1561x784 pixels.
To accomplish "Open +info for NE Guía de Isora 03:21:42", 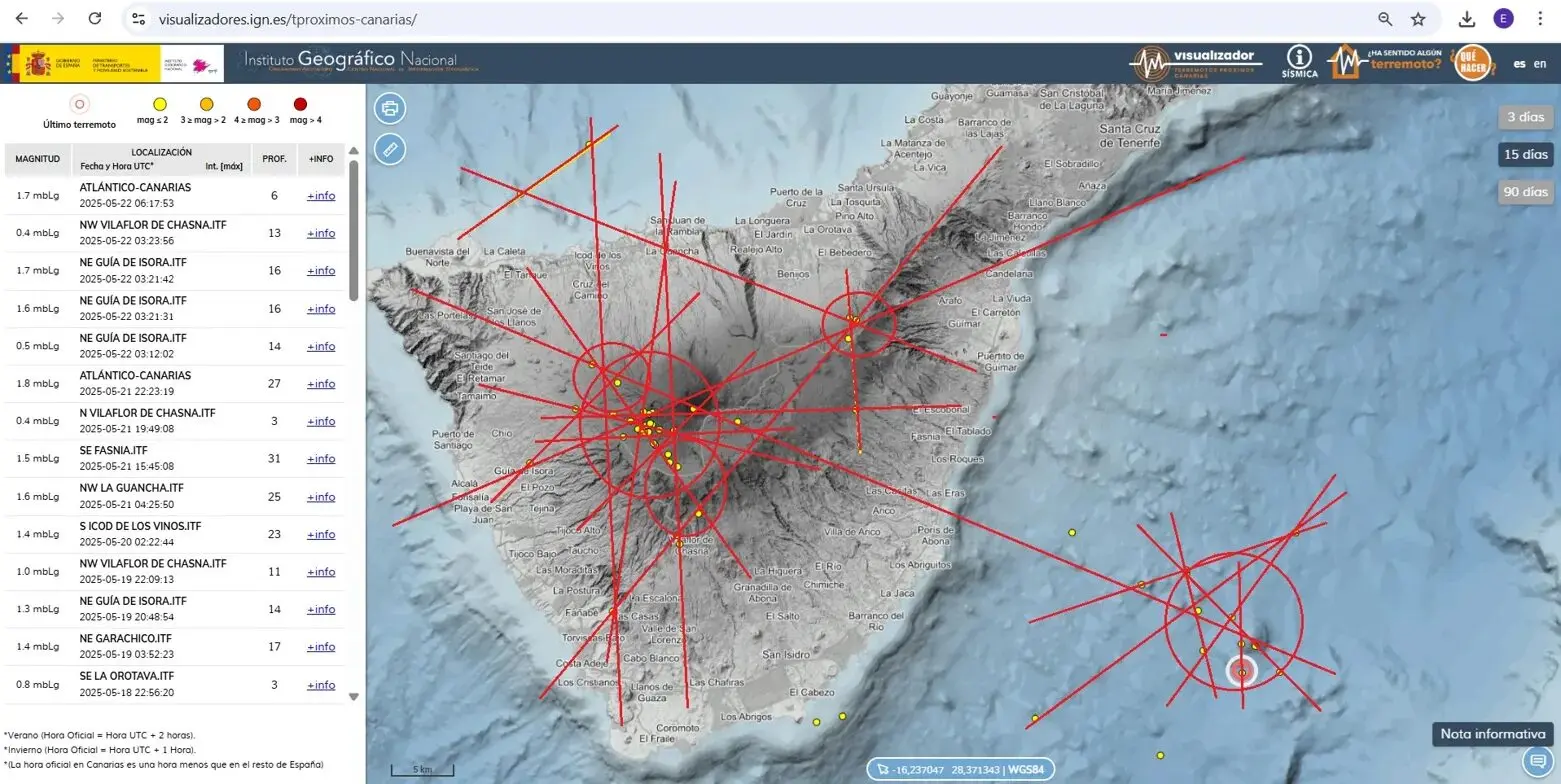I will [x=321, y=271].
